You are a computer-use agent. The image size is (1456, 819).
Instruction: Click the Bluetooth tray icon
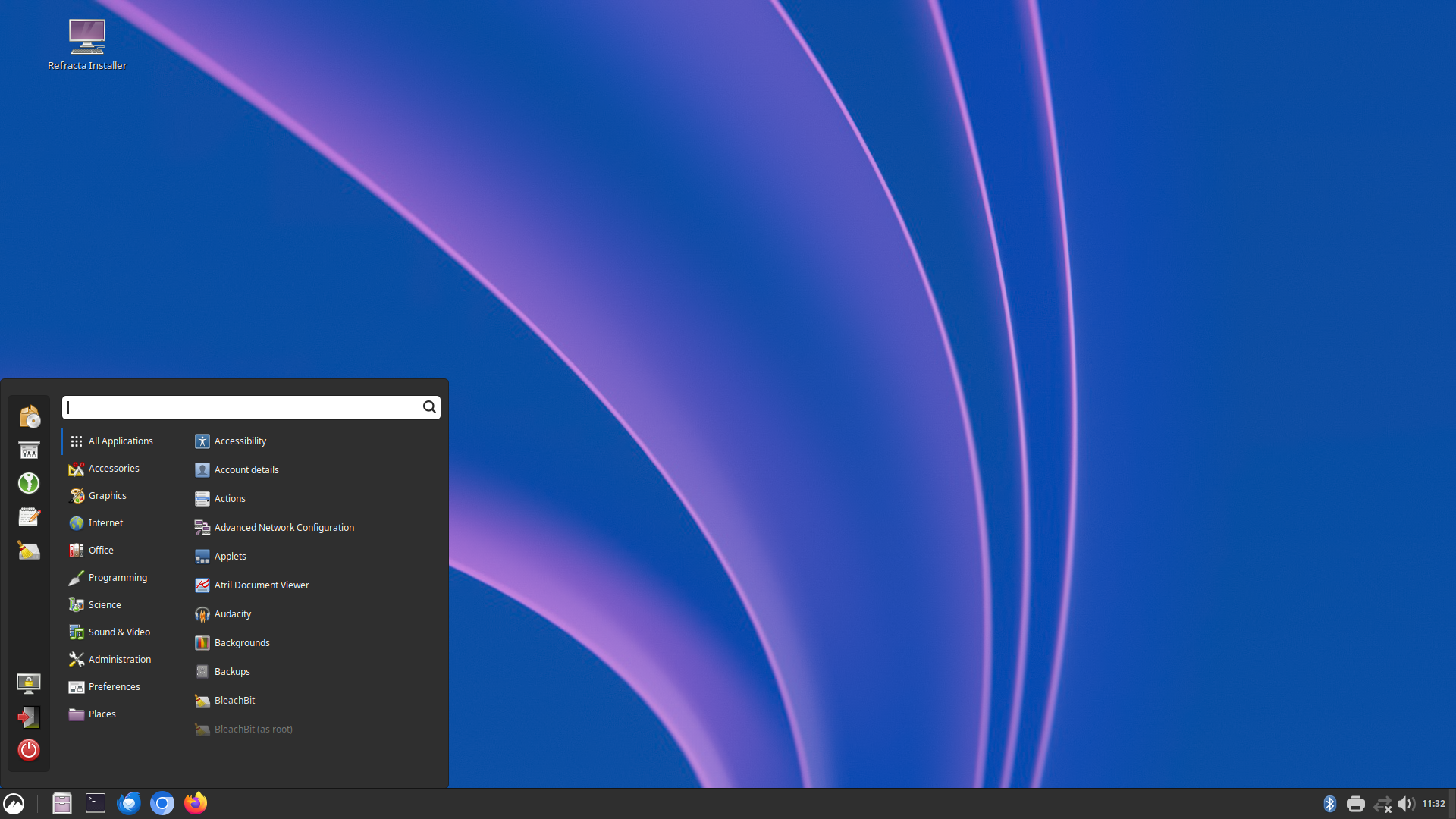(1329, 804)
